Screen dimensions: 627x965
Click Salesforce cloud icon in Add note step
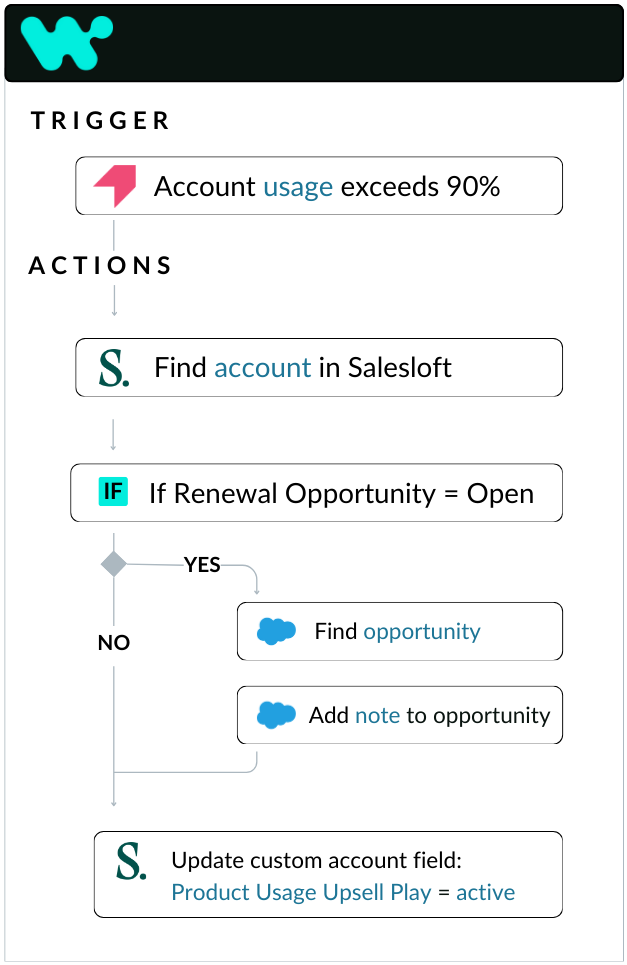coord(277,715)
